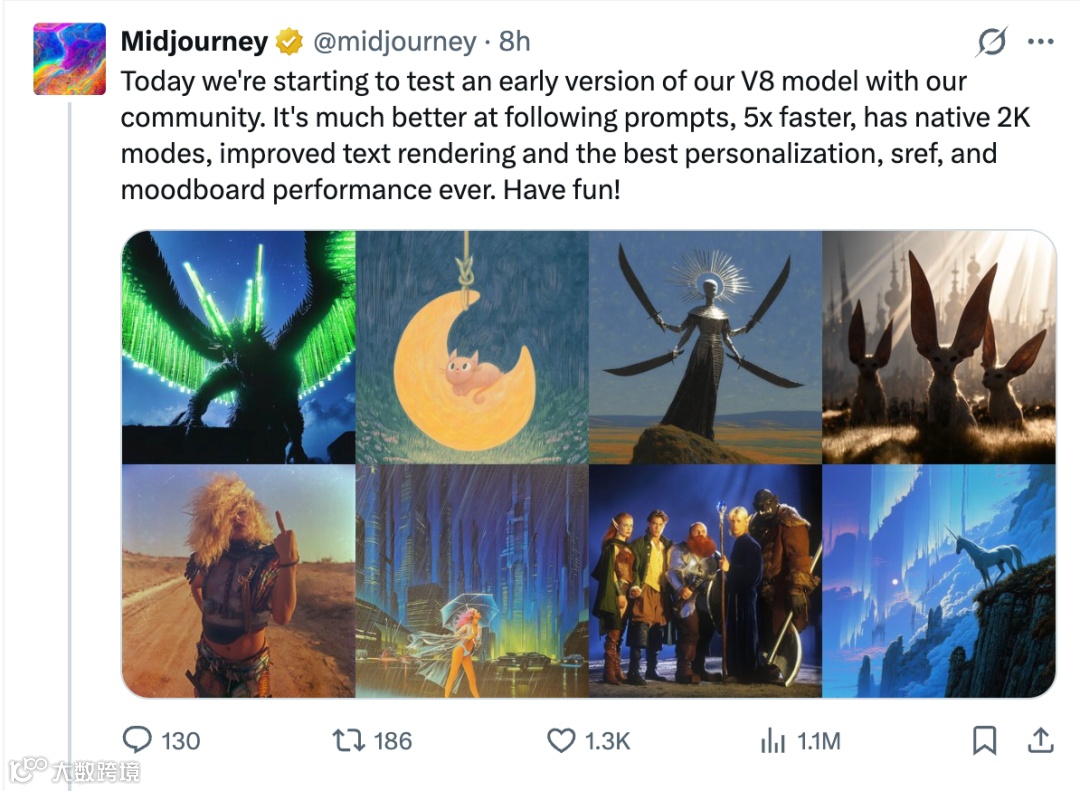
Task: Click the Midjourney colorful profile avatar
Action: (x=70, y=59)
